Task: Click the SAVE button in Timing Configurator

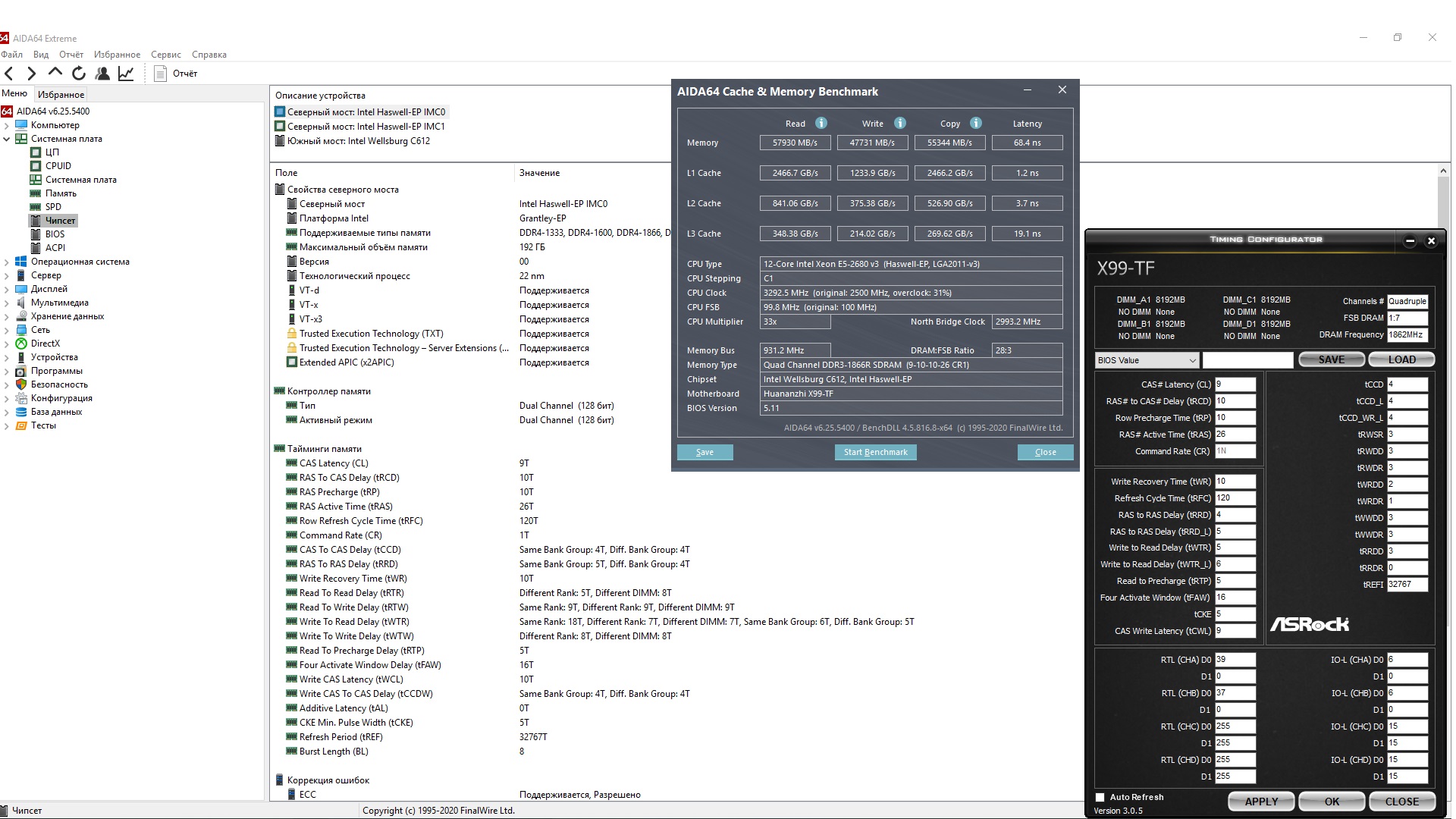Action: (1331, 359)
